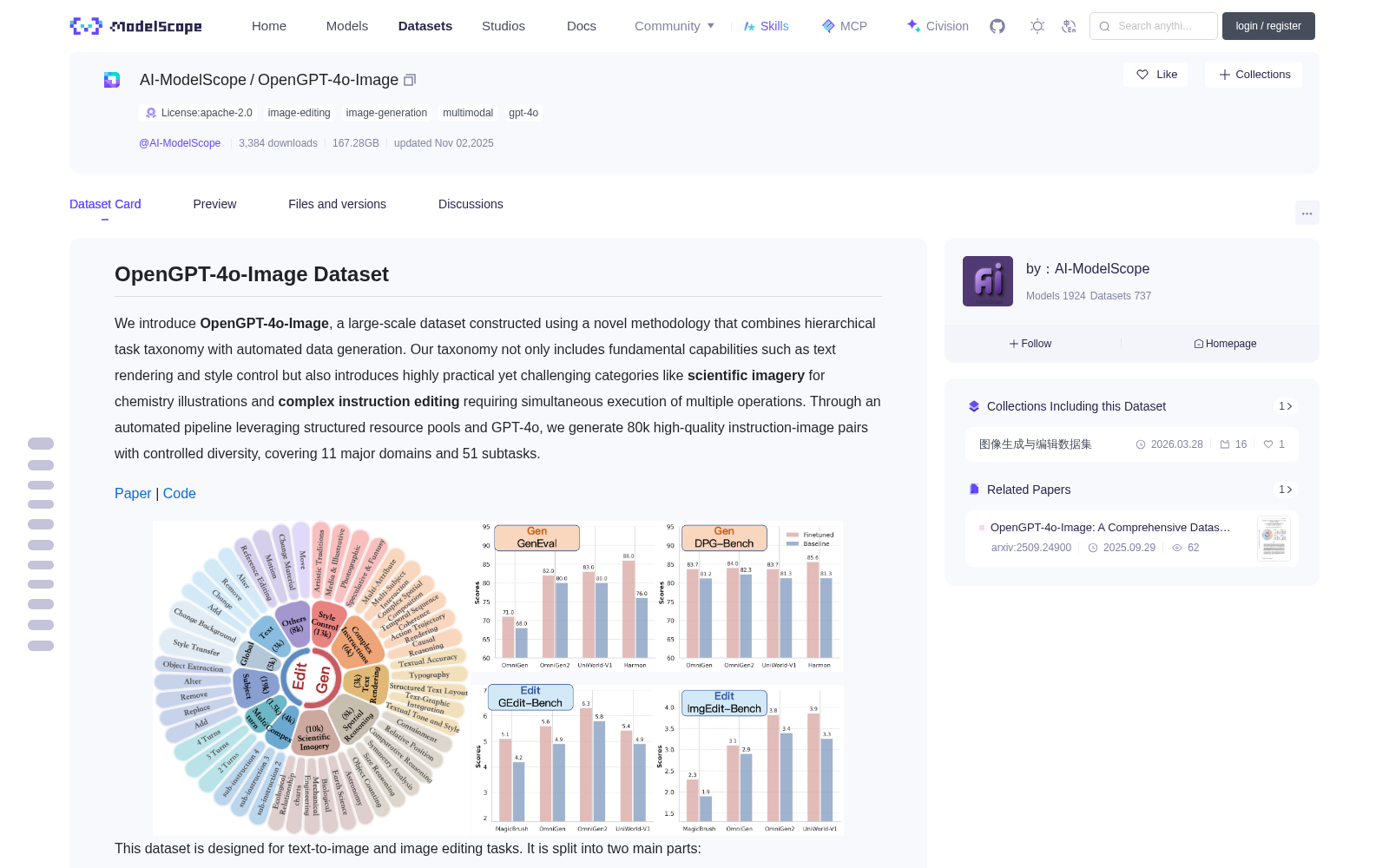Screen dimensions: 1389x868
Task: Expand the Community dropdown menu
Action: pos(675,26)
